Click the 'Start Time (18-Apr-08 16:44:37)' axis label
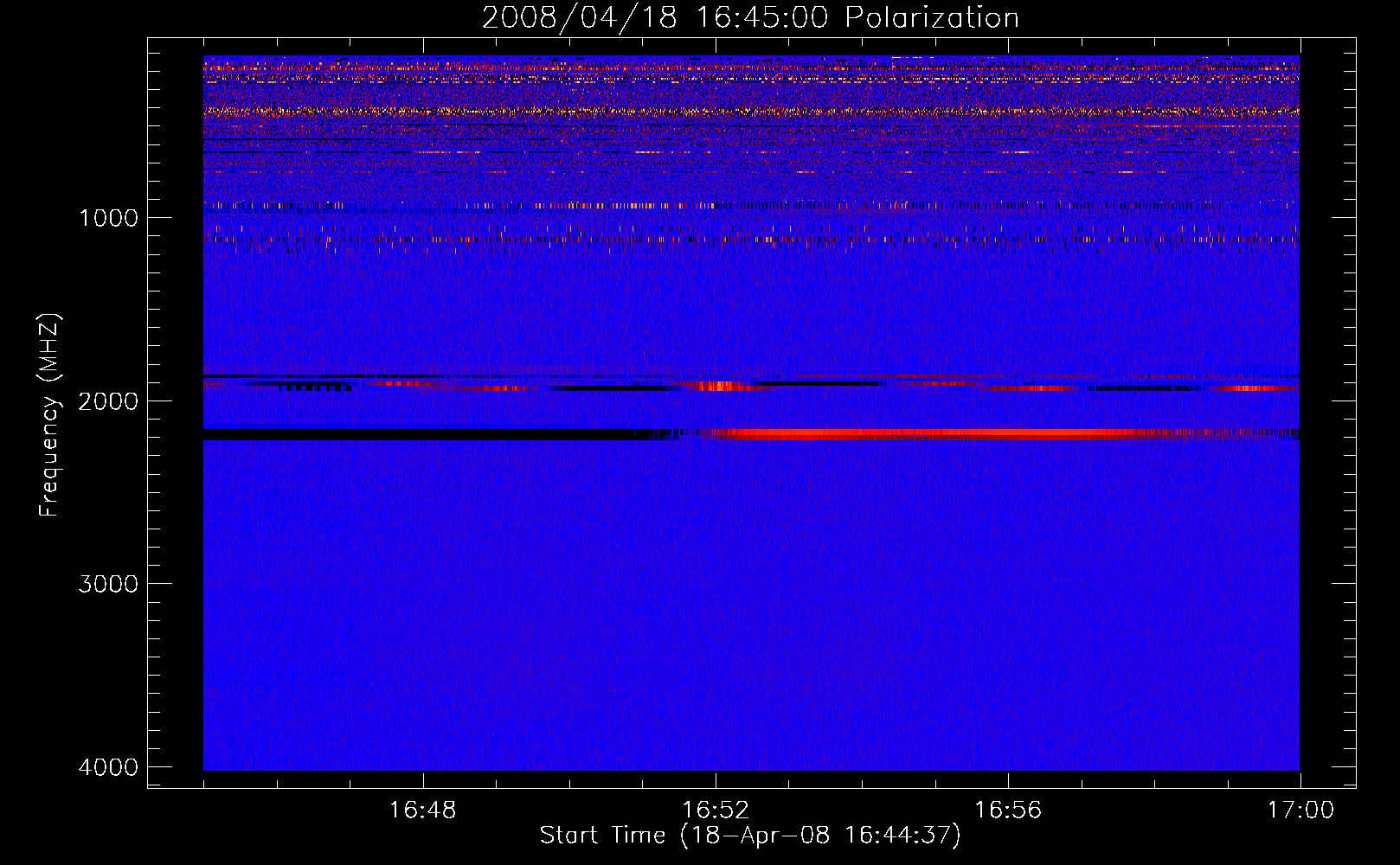 pyautogui.click(x=750, y=835)
